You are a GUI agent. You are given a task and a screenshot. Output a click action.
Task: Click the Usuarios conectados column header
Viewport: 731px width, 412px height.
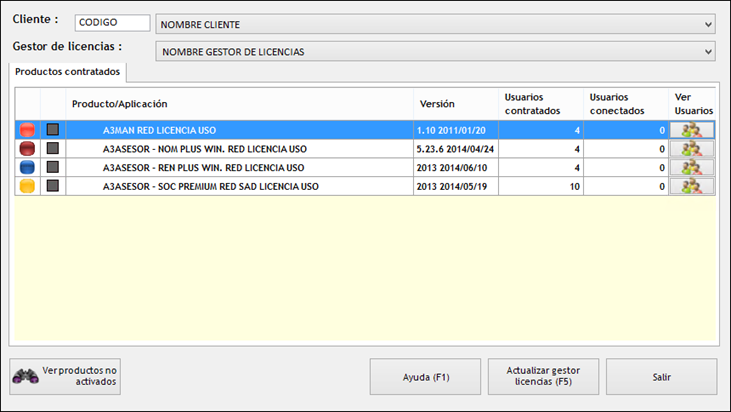(x=625, y=104)
